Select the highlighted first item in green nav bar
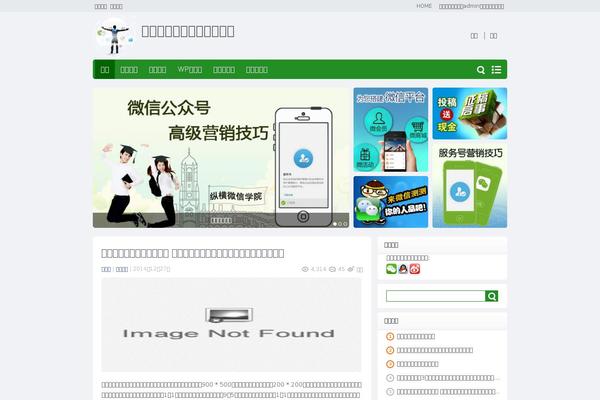600x400 pixels. 104,70
